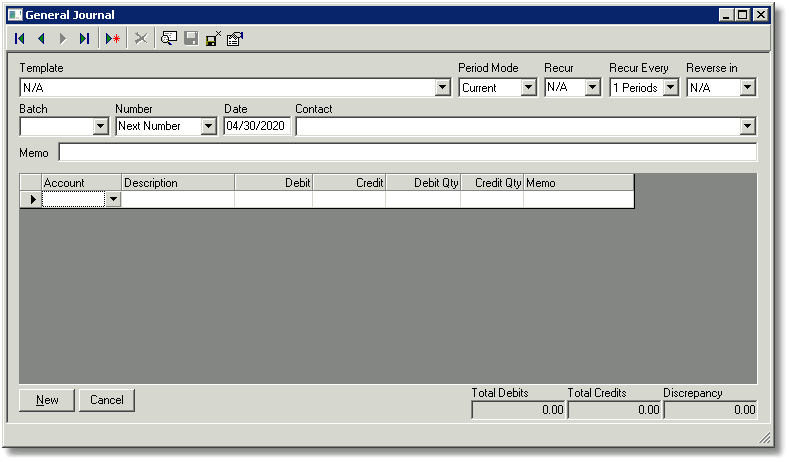Click the Total Debits field

[518, 410]
